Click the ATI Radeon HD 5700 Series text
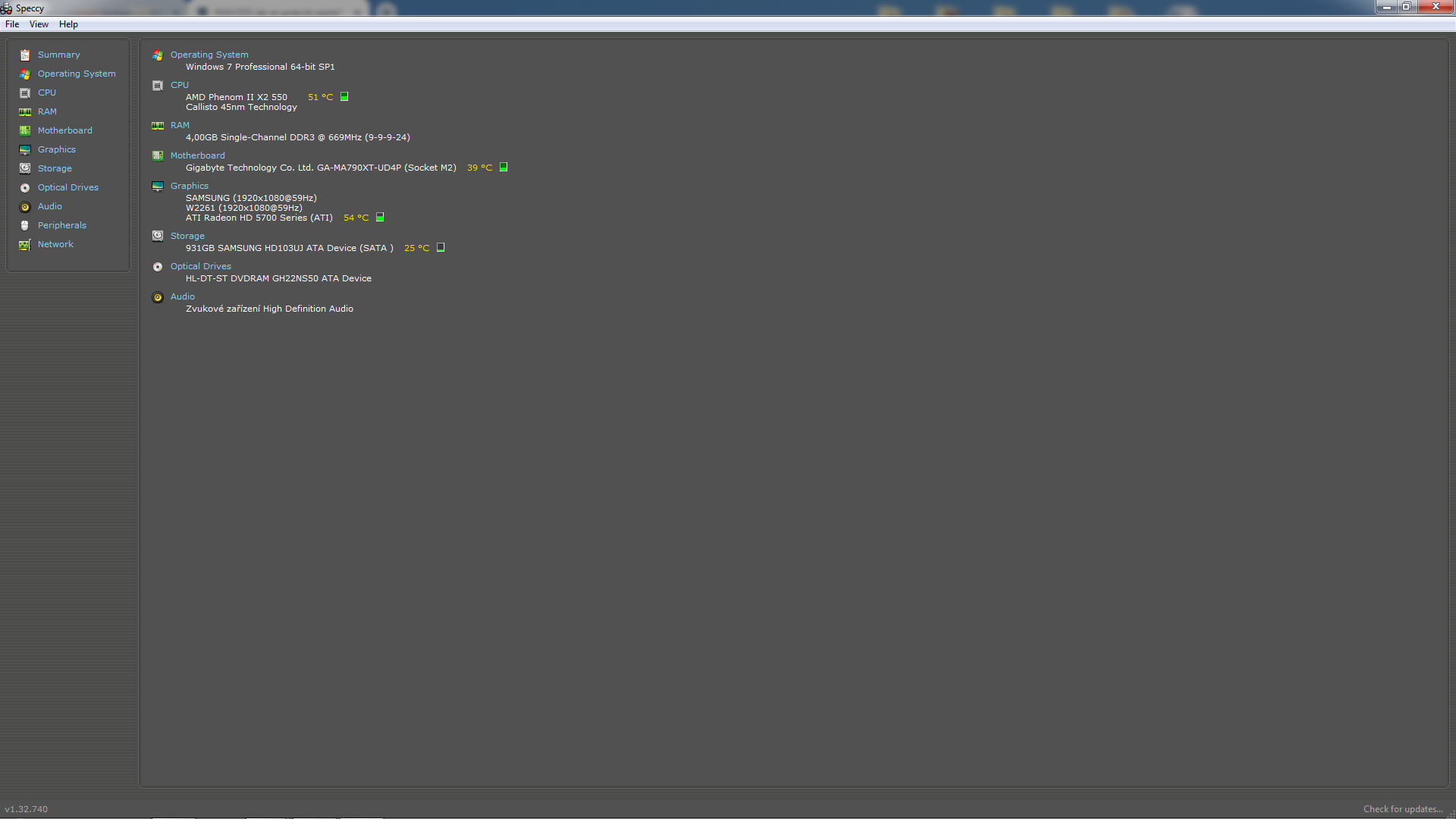 [259, 218]
